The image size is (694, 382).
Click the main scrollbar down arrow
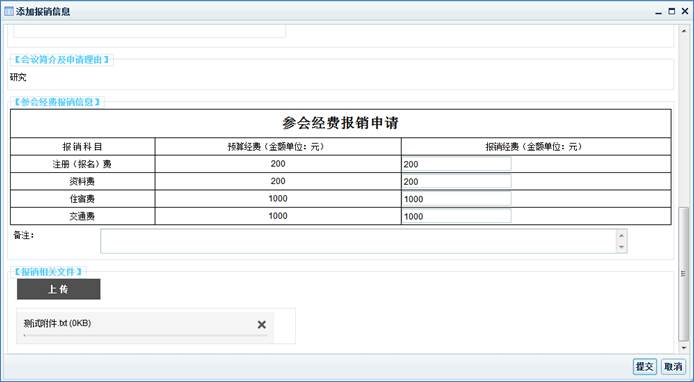coord(683,347)
